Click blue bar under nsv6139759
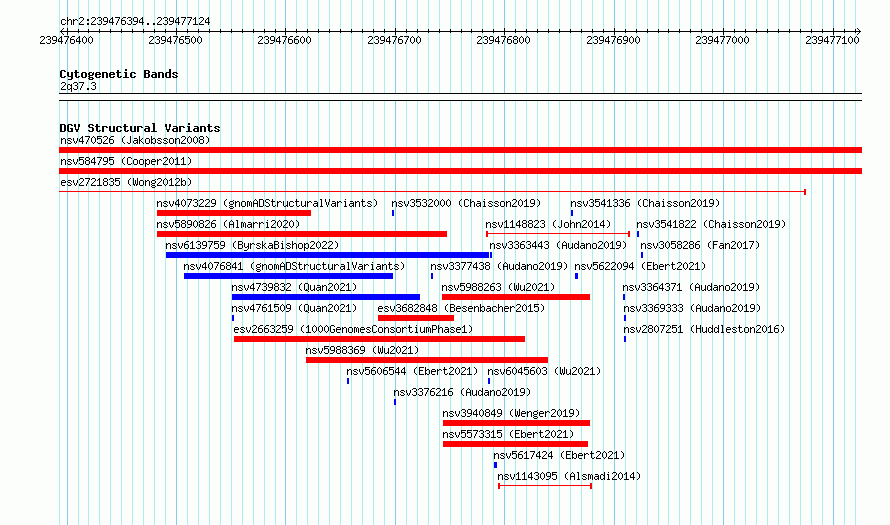 click(328, 255)
